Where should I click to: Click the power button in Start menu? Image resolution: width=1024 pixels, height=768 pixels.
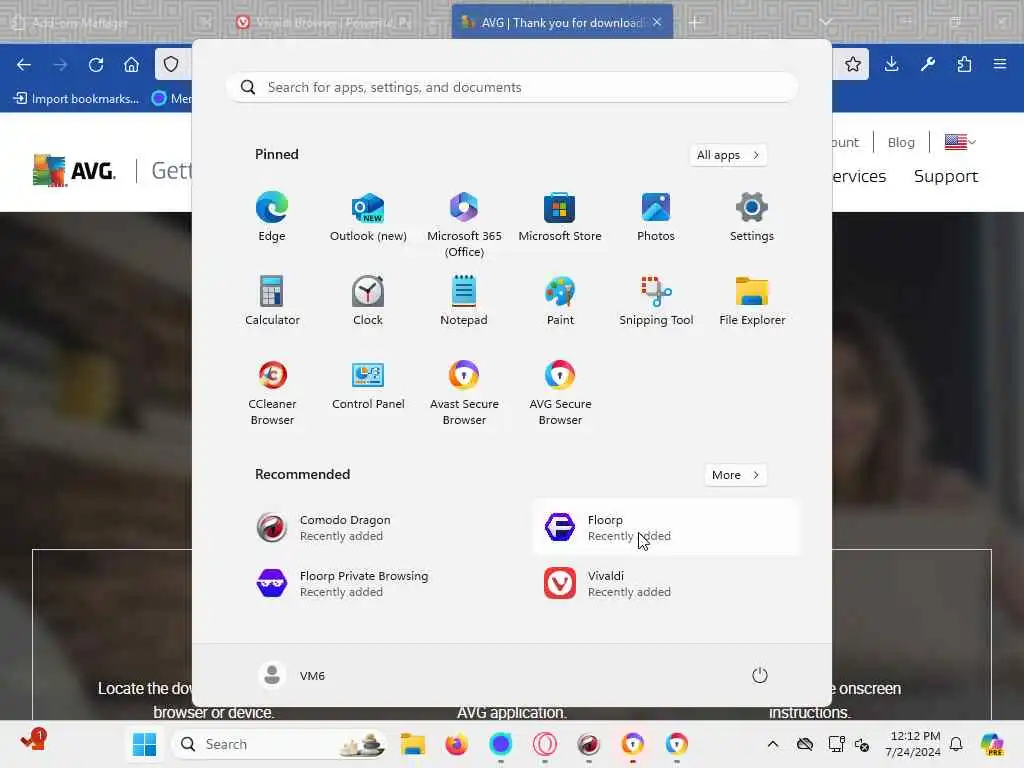click(x=760, y=675)
